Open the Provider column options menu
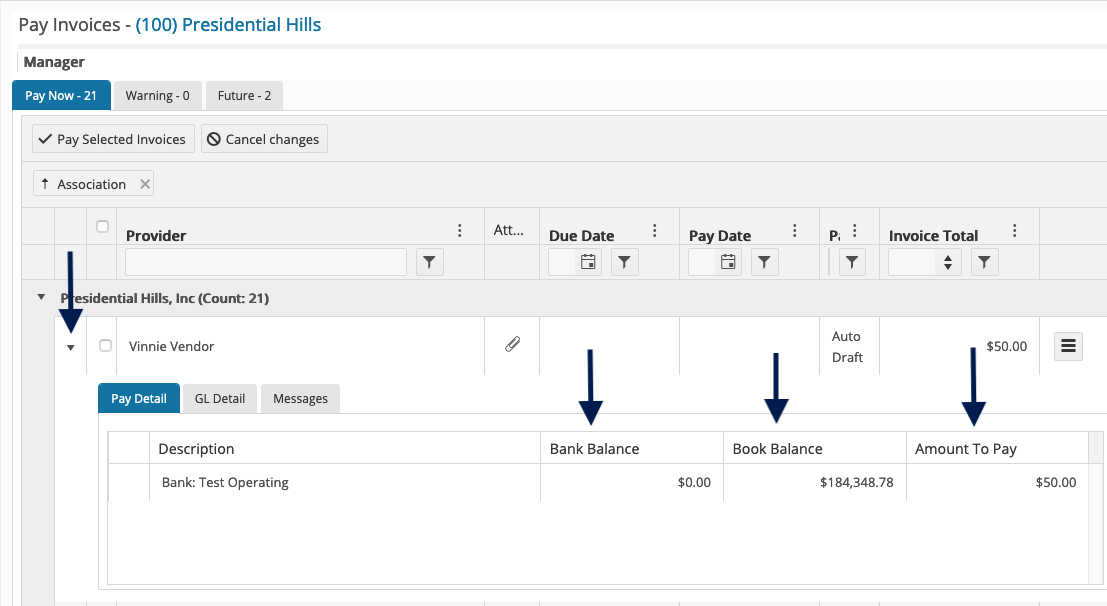Screen dimensions: 1107x606 tap(460, 230)
